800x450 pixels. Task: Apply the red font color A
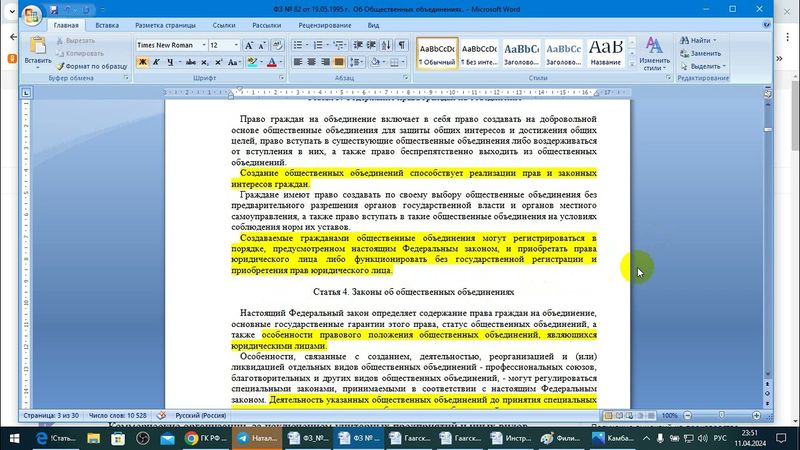tap(271, 62)
